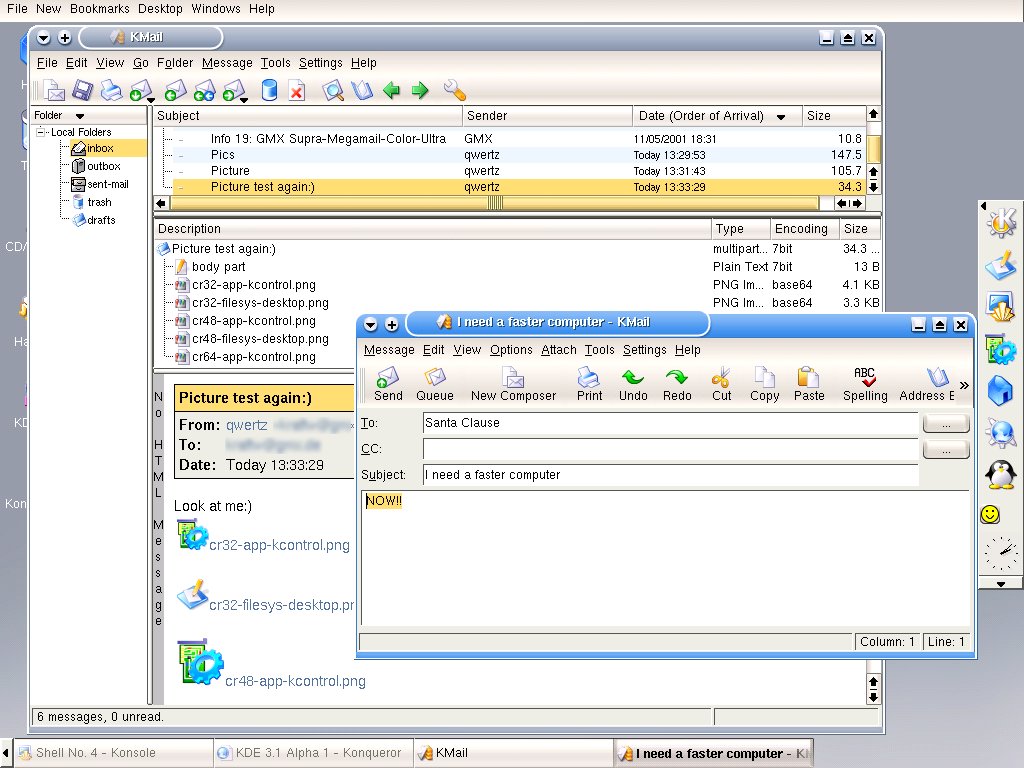Open the Attach menu in the composer
Image resolution: width=1024 pixels, height=768 pixels.
559,350
